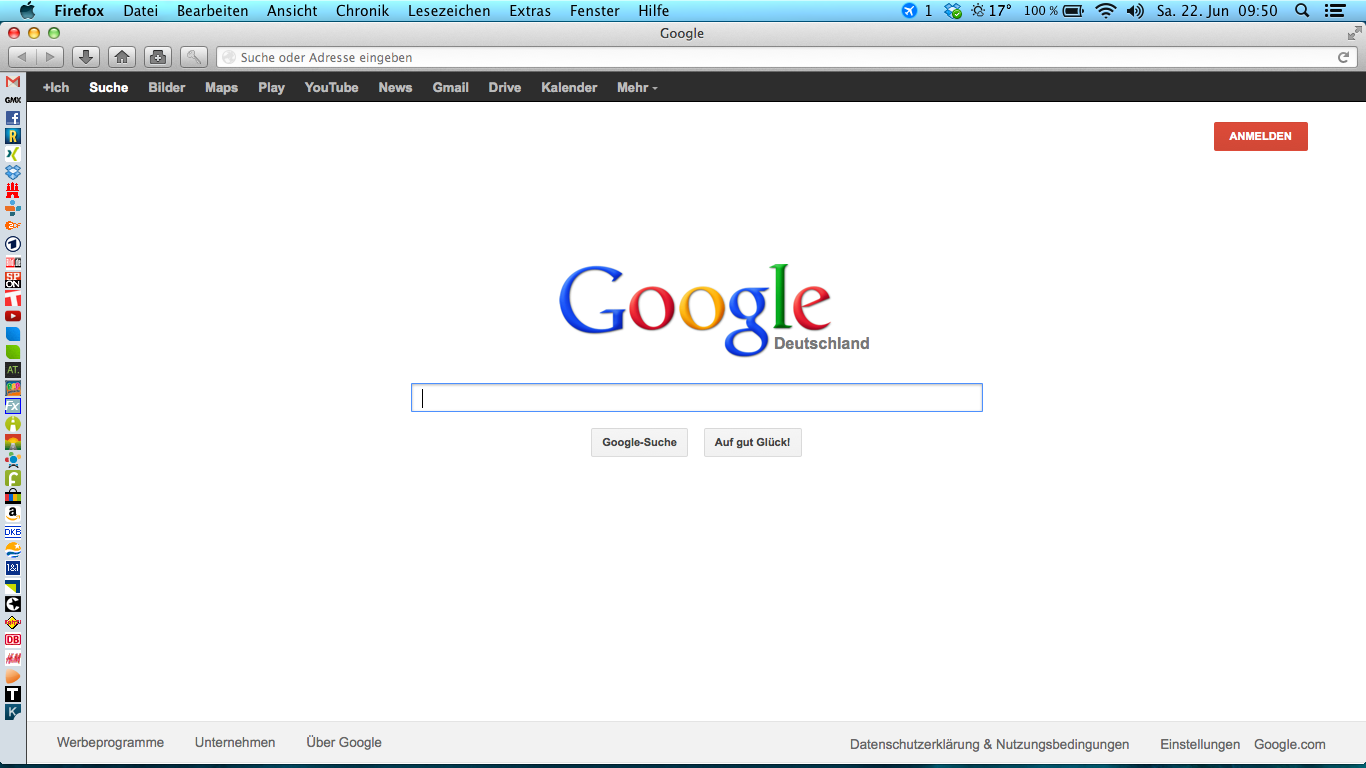Open the Fenster menu
Viewport: 1366px width, 768px height.
[x=595, y=11]
